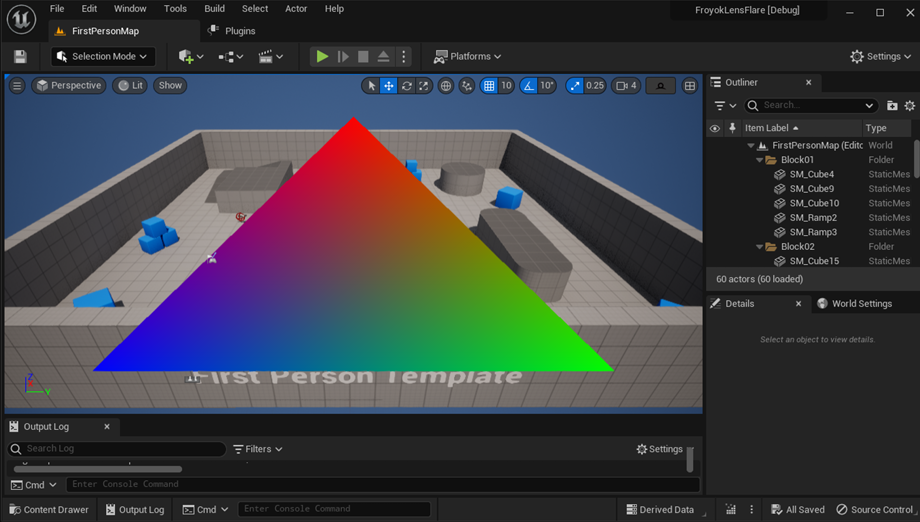Open Derived Data status menu

660,510
